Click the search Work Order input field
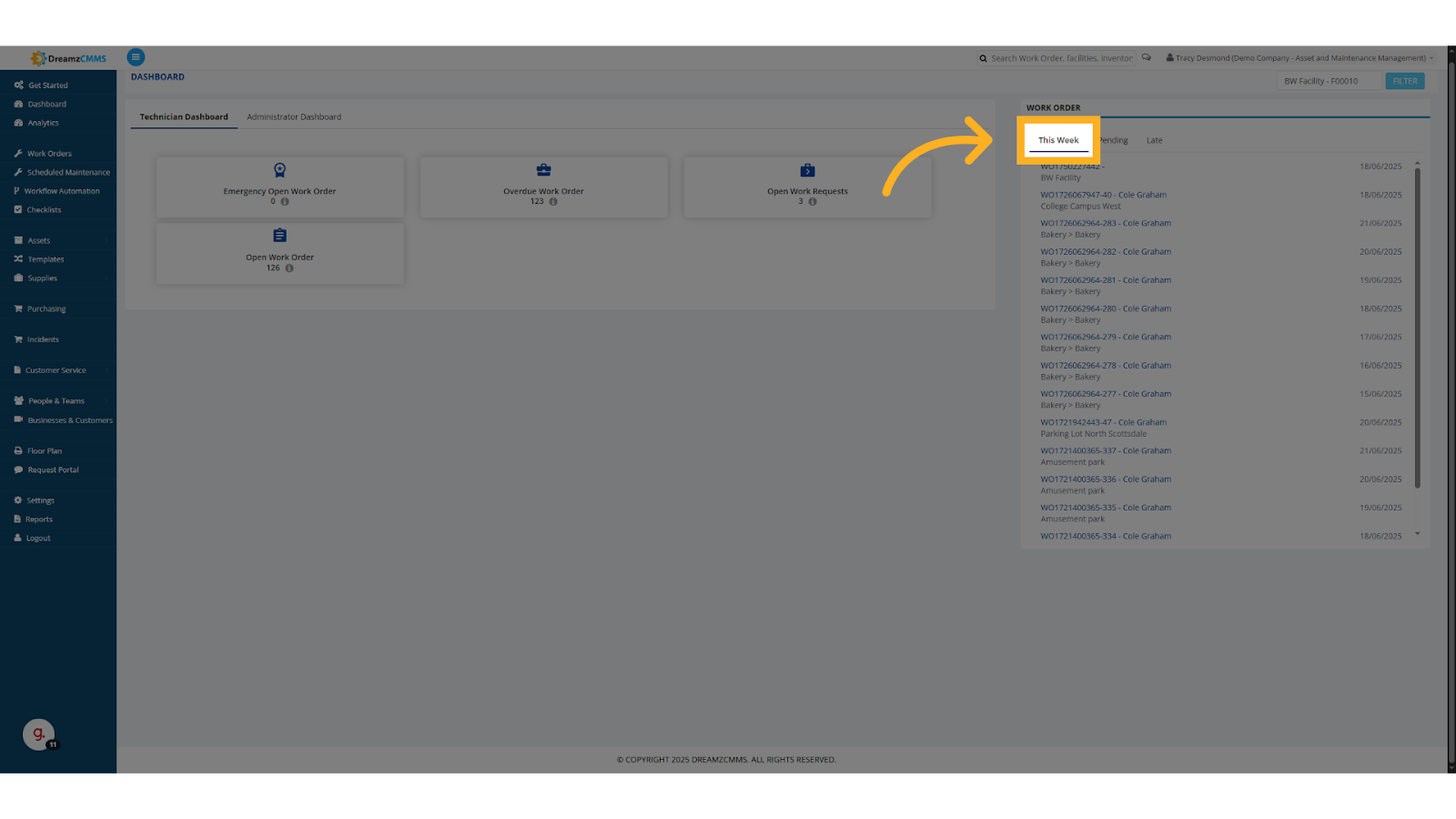The height and width of the screenshot is (819, 1456). [x=1061, y=58]
